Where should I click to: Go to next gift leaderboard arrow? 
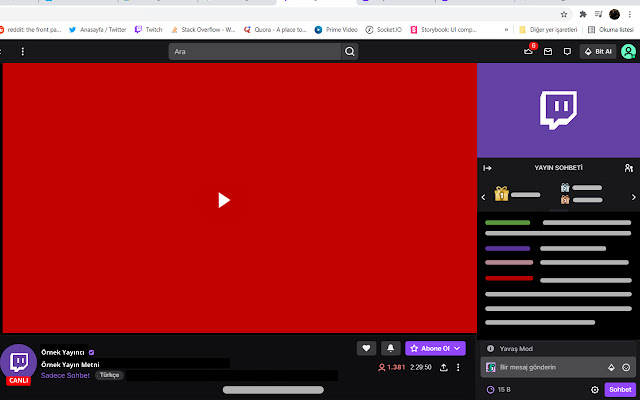(x=633, y=197)
